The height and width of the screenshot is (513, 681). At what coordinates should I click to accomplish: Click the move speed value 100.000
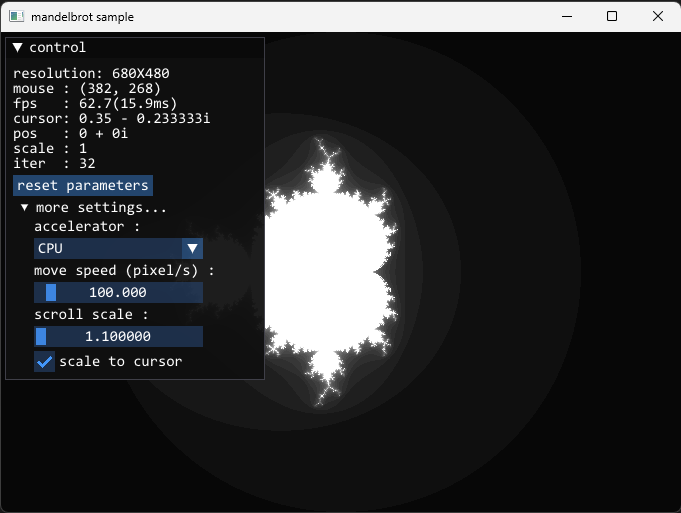[118, 292]
